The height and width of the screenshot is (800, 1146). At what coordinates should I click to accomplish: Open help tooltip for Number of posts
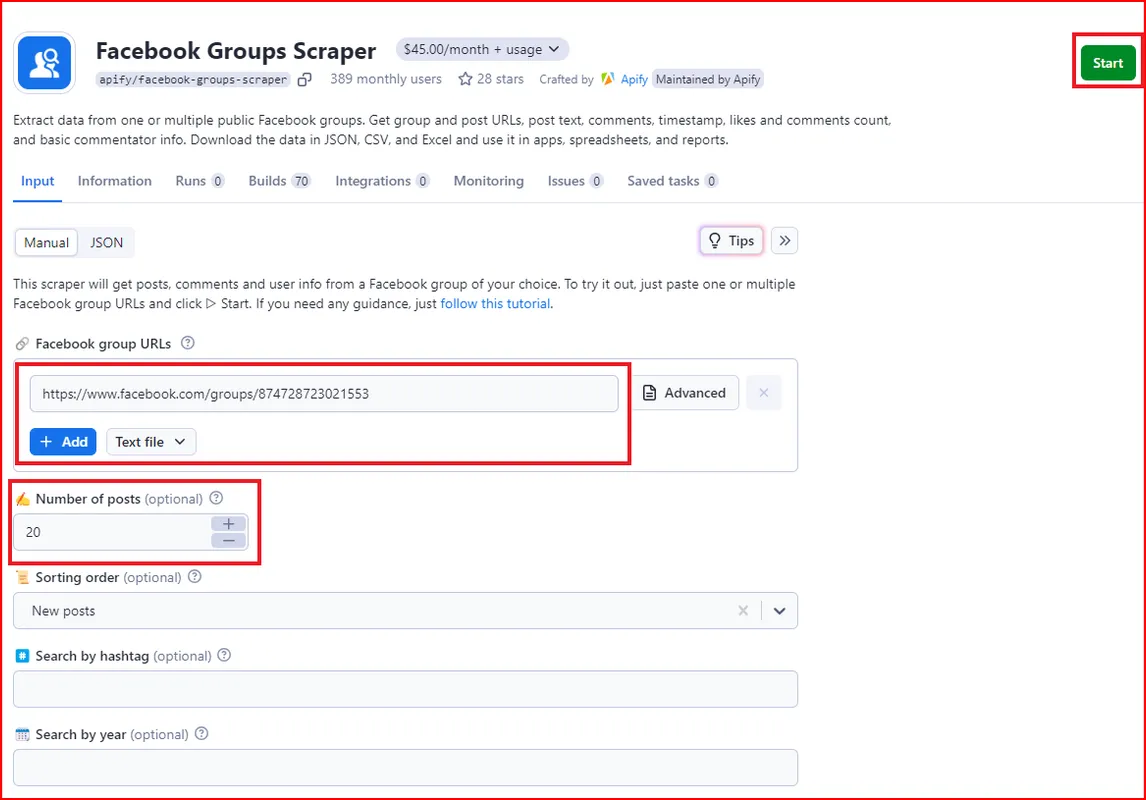pos(216,498)
